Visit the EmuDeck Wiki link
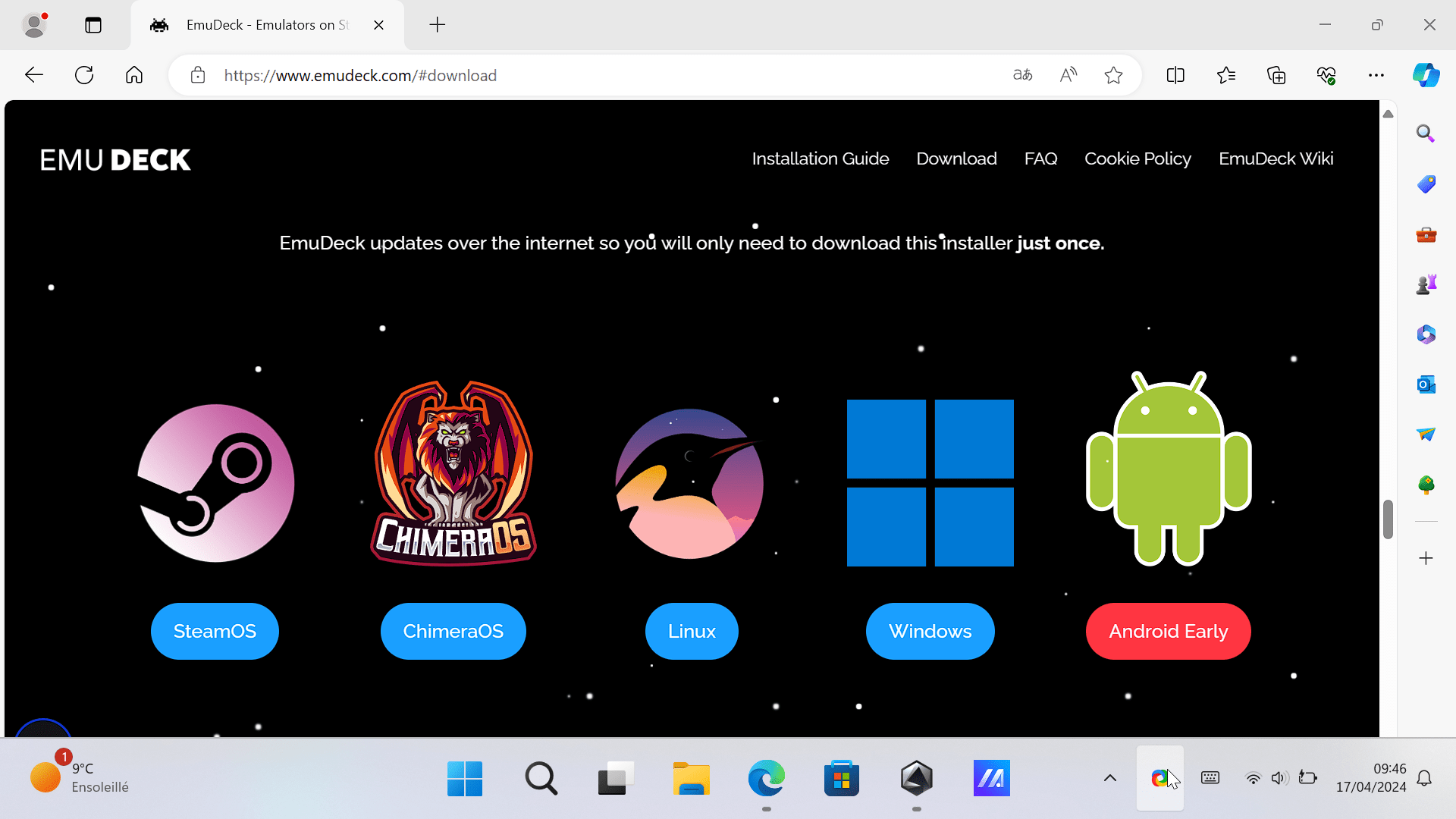This screenshot has width=1456, height=819. 1276,158
